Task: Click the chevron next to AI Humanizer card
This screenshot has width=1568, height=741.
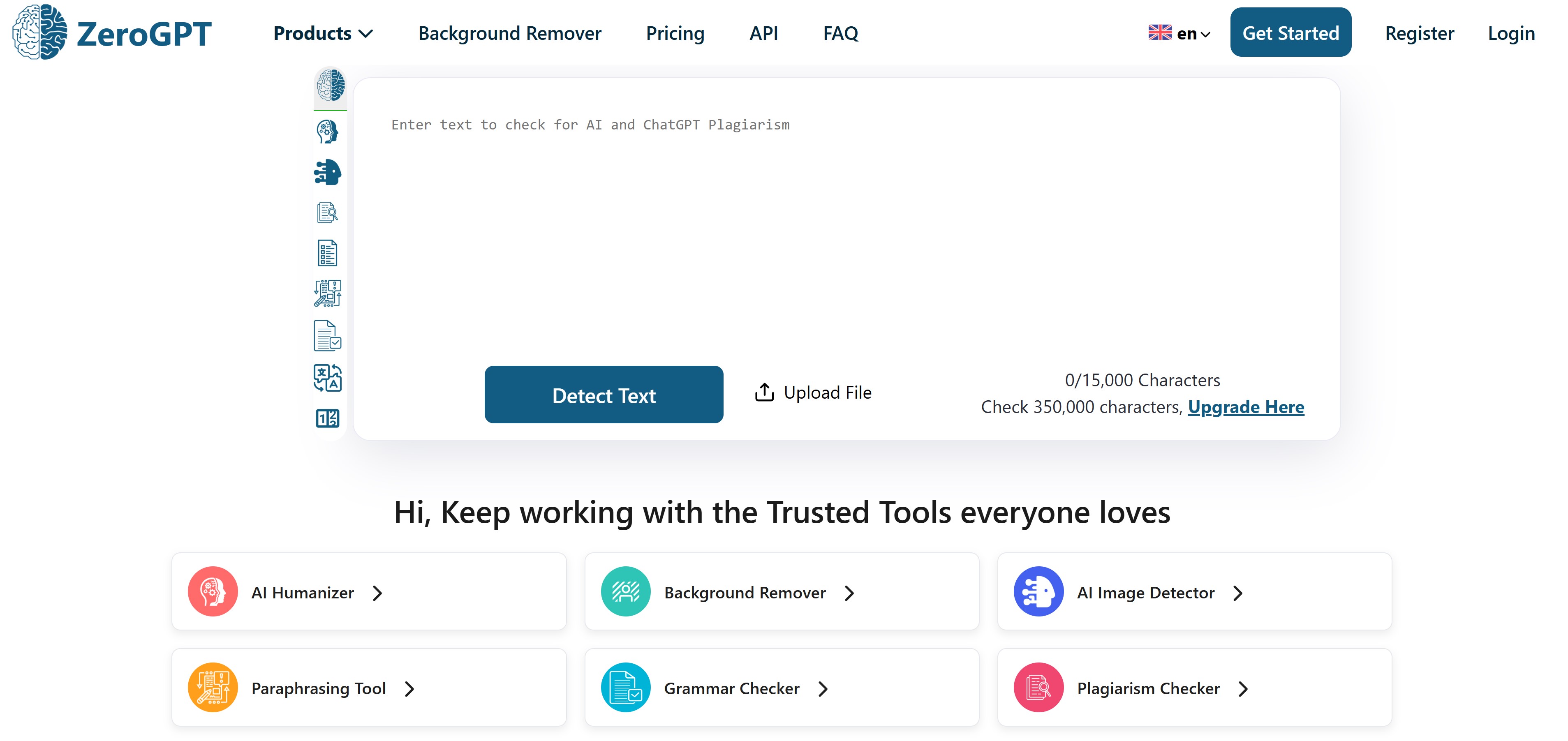Action: pos(377,593)
